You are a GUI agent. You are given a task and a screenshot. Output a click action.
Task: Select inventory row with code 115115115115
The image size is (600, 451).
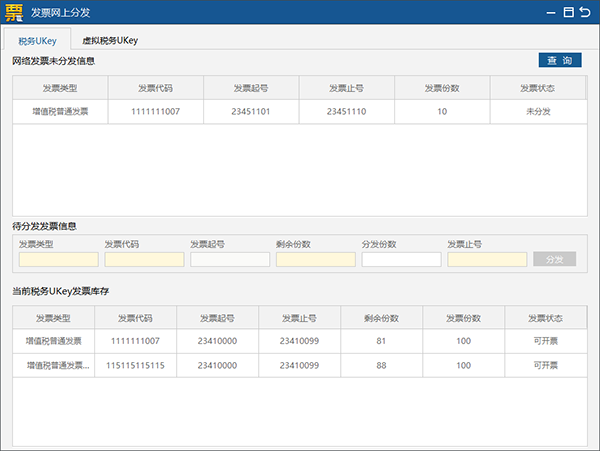[299, 365]
